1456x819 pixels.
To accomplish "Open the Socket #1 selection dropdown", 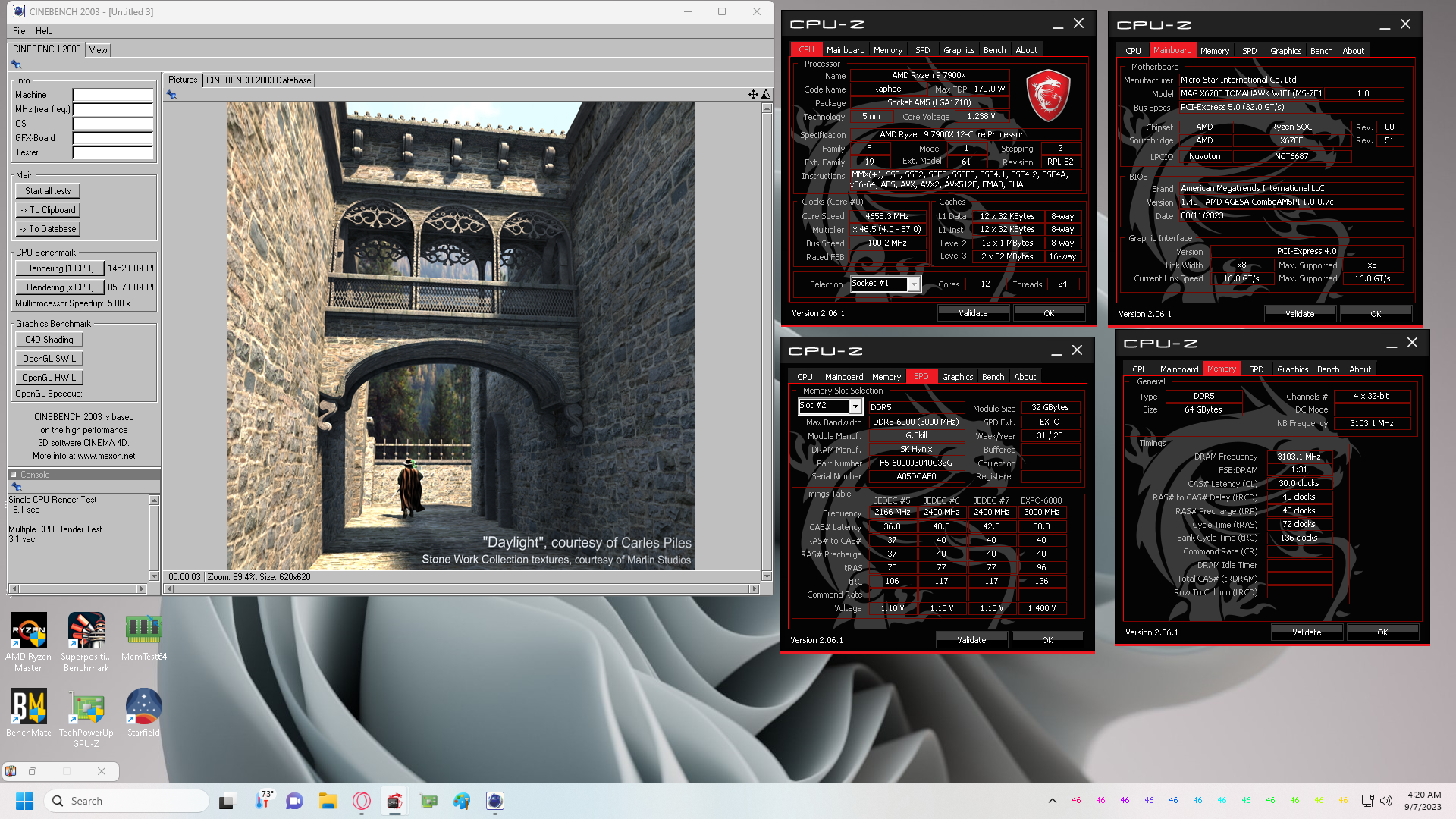I will point(914,284).
